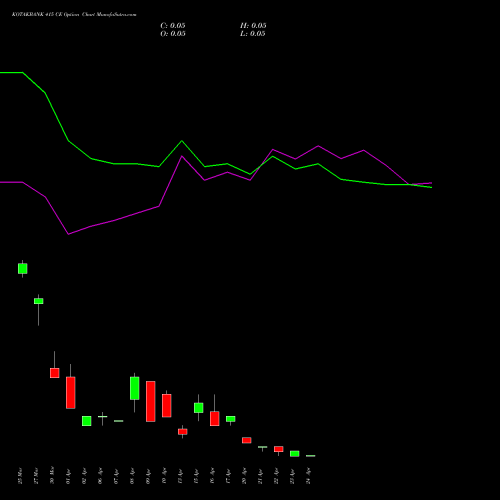Click the red candle above 16 Apr

pos(215,419)
